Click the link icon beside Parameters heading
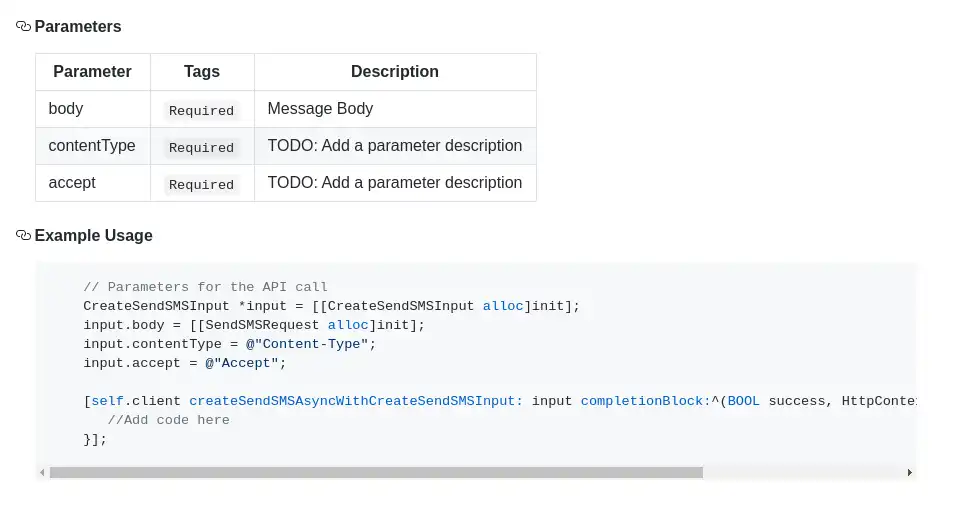This screenshot has height=507, width=961. 24,27
